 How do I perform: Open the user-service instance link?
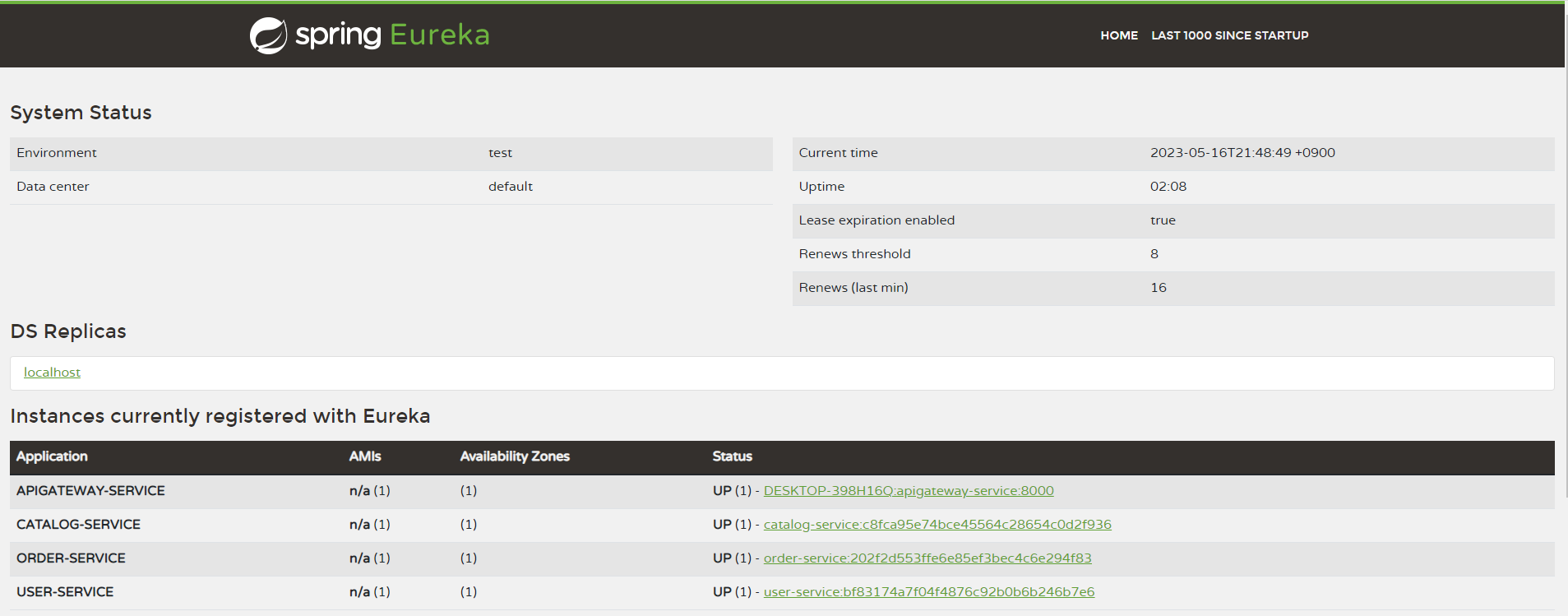(x=929, y=592)
